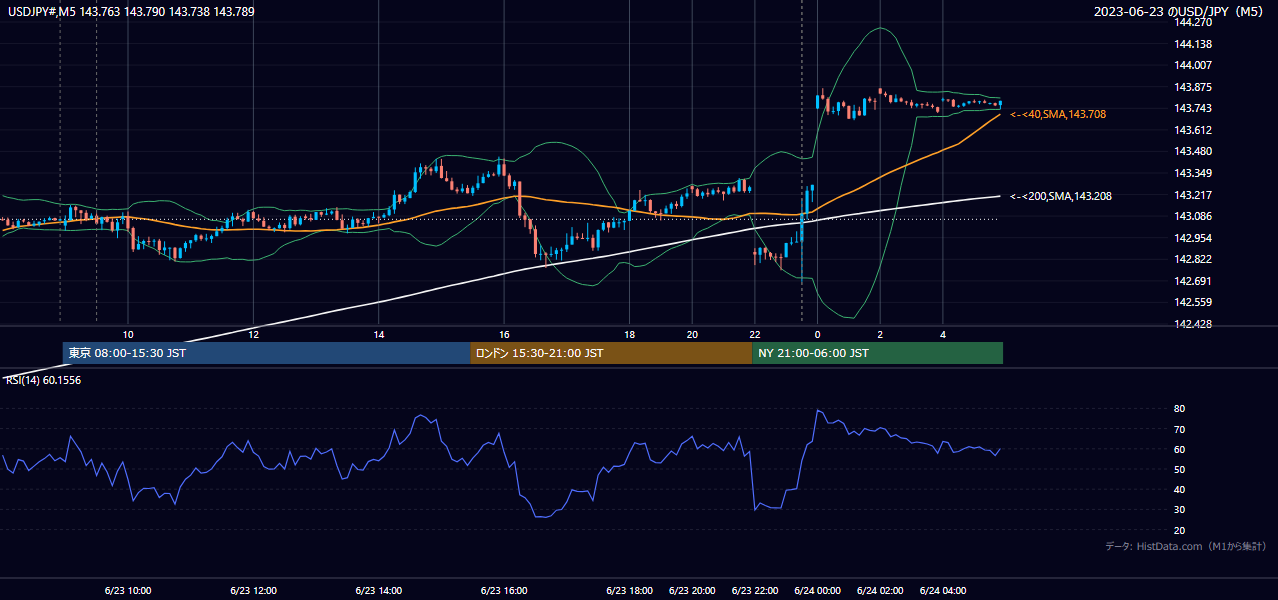1278x600 pixels.
Task: Select the 200 SMA 143.208 label
Action: [1061, 196]
